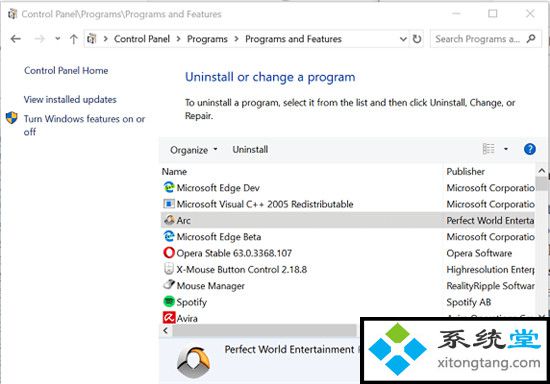This screenshot has width=550, height=384.
Task: Click the window title bar icon
Action: click(x=13, y=14)
